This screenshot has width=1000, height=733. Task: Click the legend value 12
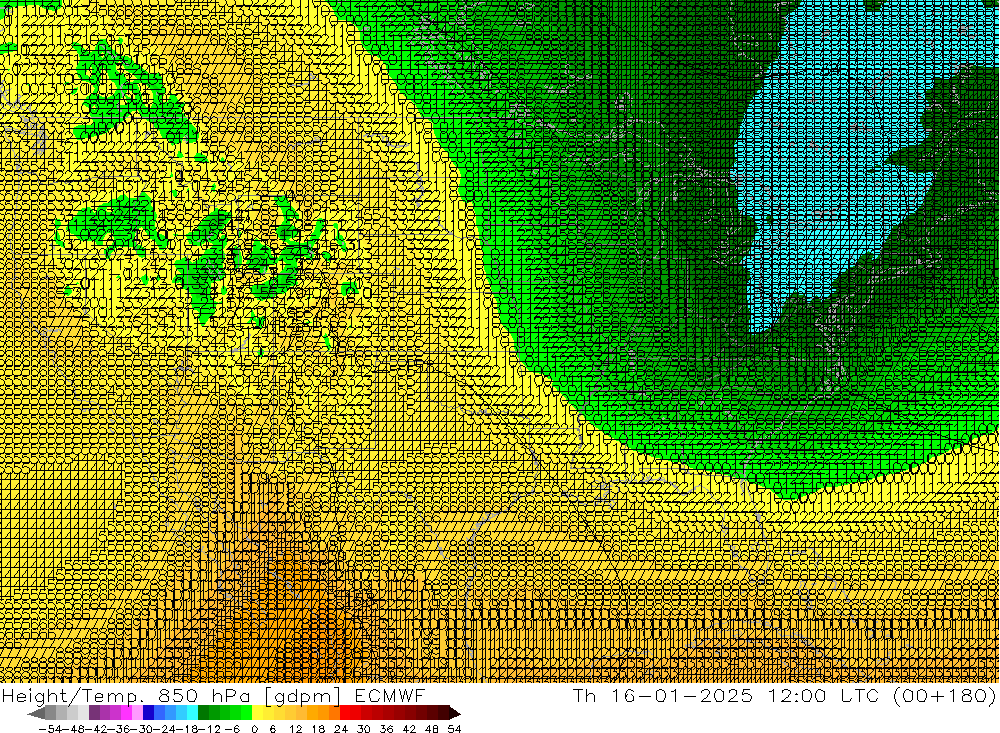[295, 729]
